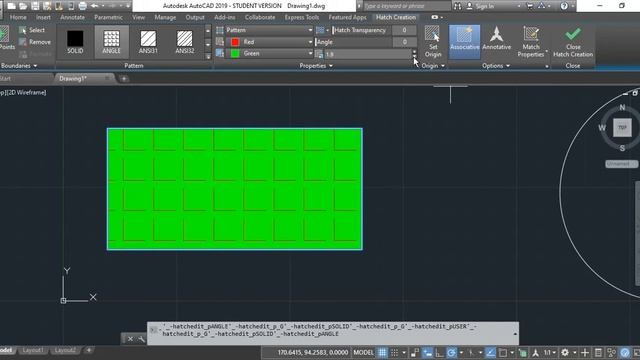The image size is (640, 360).
Task: Open the Green background color dropdown
Action: [x=269, y=53]
